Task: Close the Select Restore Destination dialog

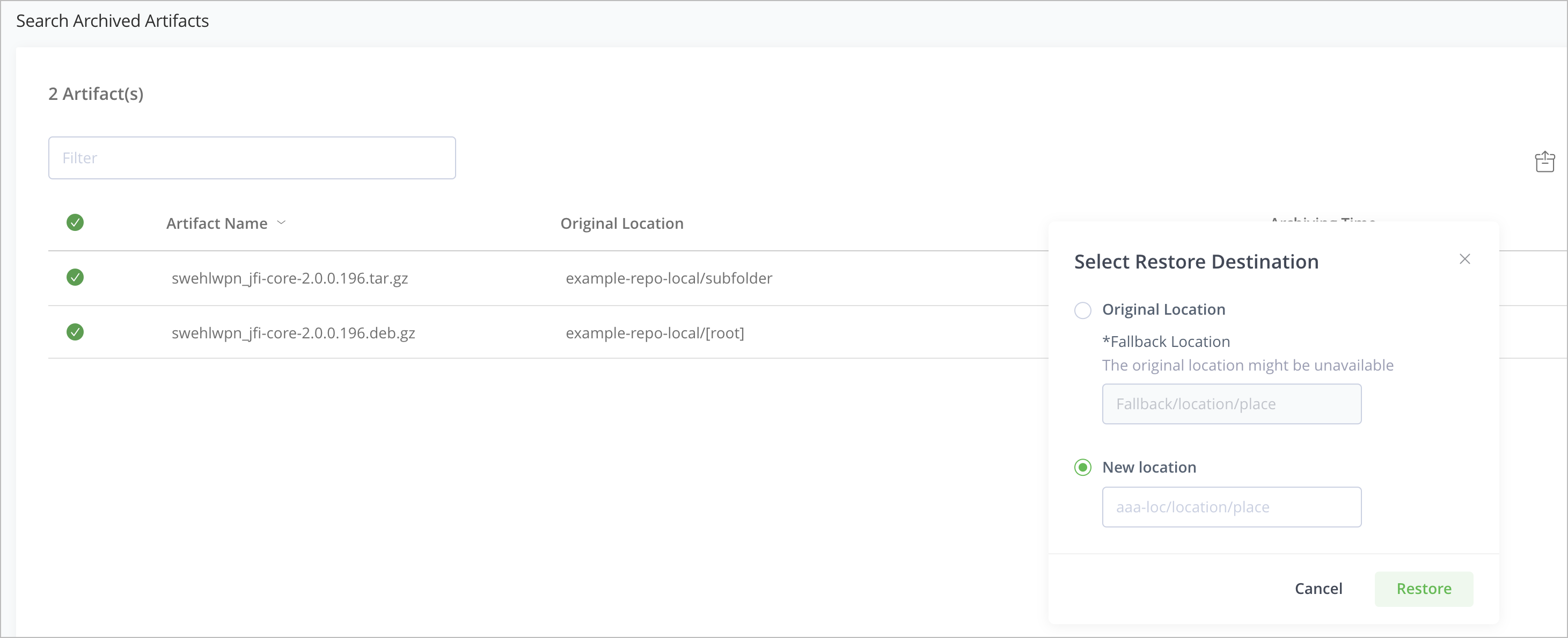Action: tap(1464, 259)
